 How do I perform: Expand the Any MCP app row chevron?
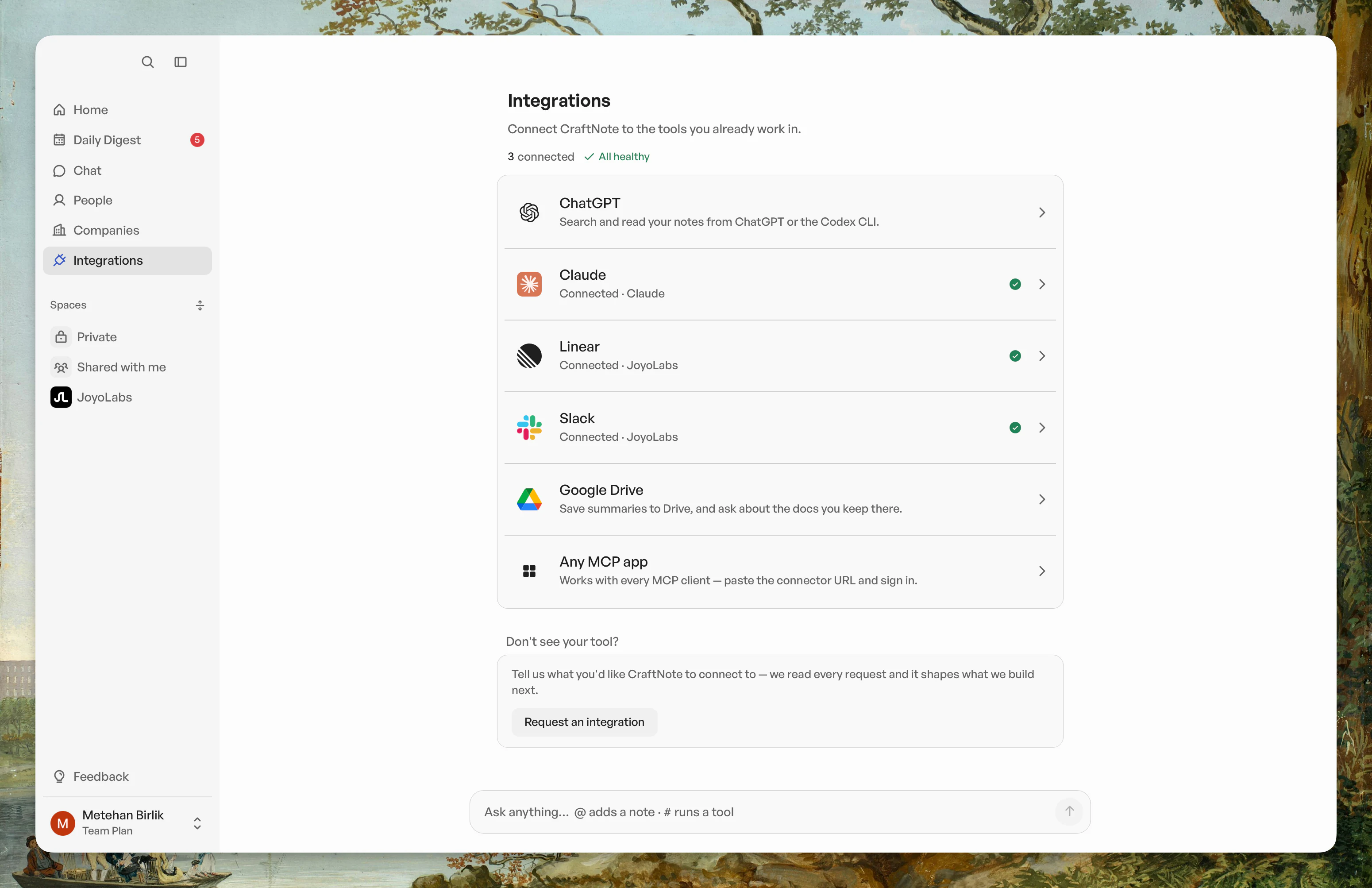(1042, 571)
